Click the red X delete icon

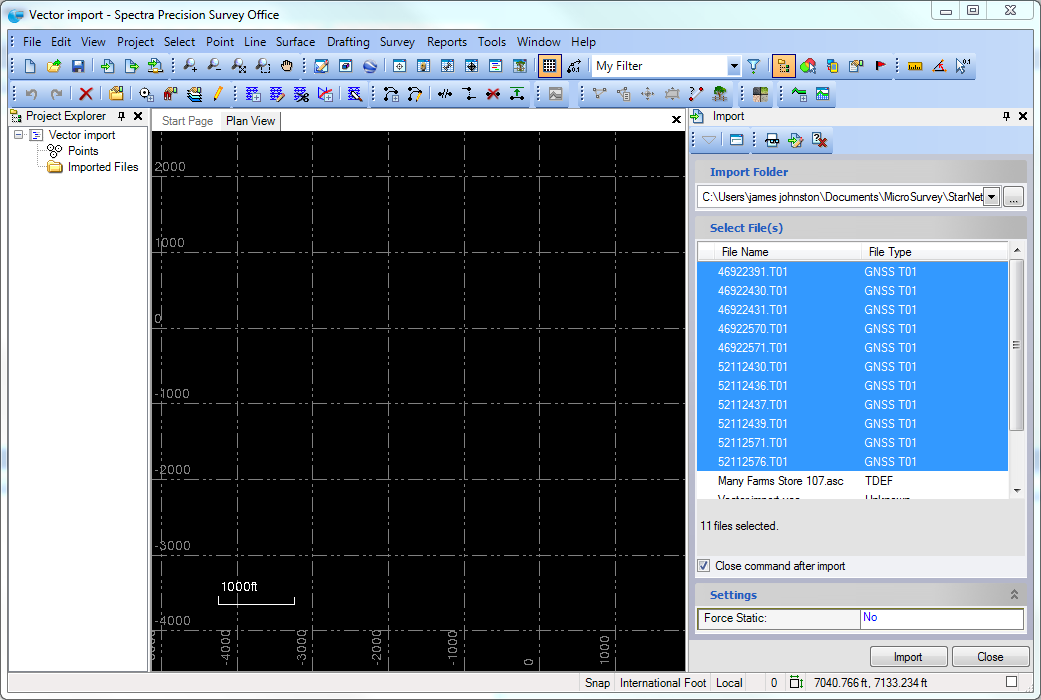tap(86, 94)
